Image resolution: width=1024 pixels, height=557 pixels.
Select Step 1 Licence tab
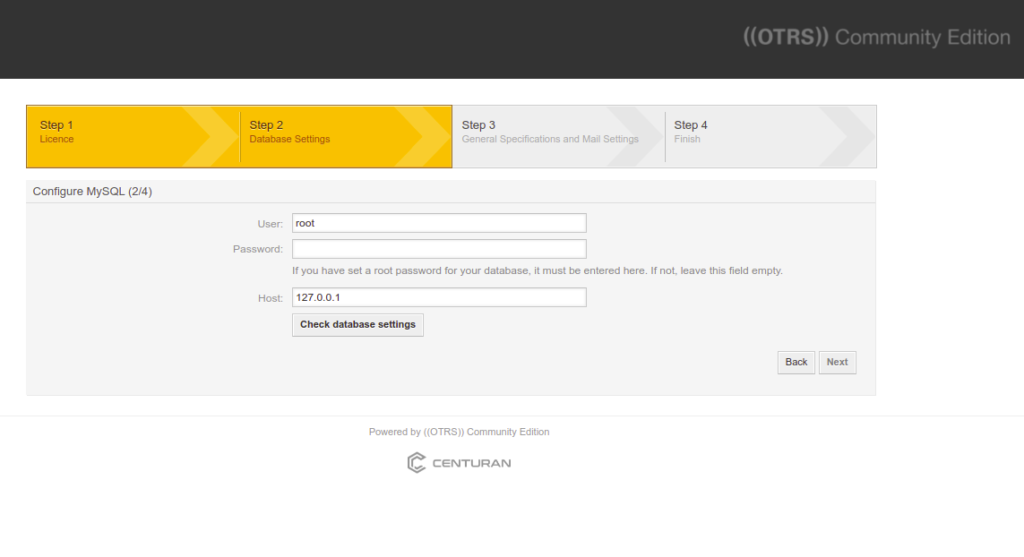133,136
